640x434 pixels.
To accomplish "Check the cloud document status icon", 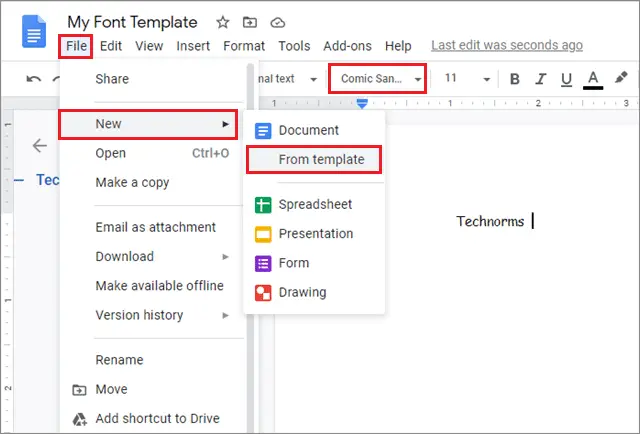I will (x=278, y=22).
